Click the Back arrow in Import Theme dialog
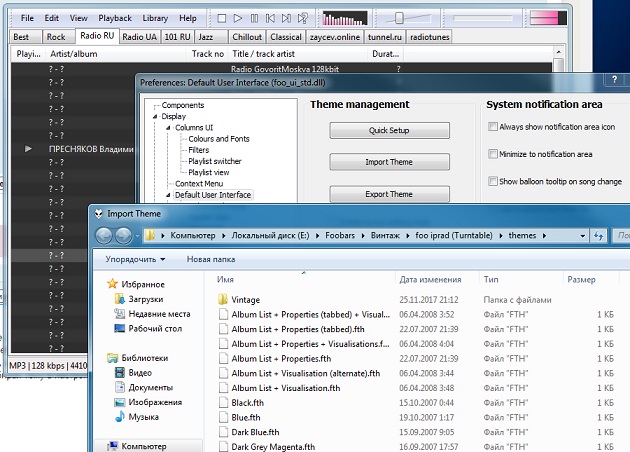630x452 pixels. tap(104, 235)
